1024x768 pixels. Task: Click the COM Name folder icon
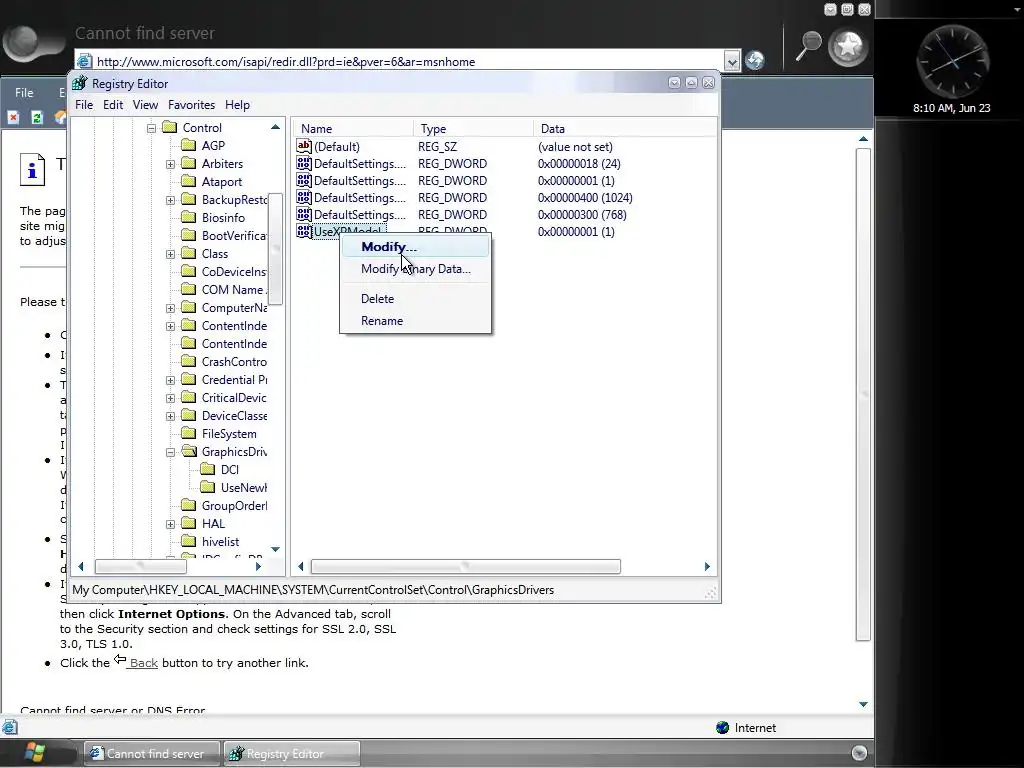[189, 289]
